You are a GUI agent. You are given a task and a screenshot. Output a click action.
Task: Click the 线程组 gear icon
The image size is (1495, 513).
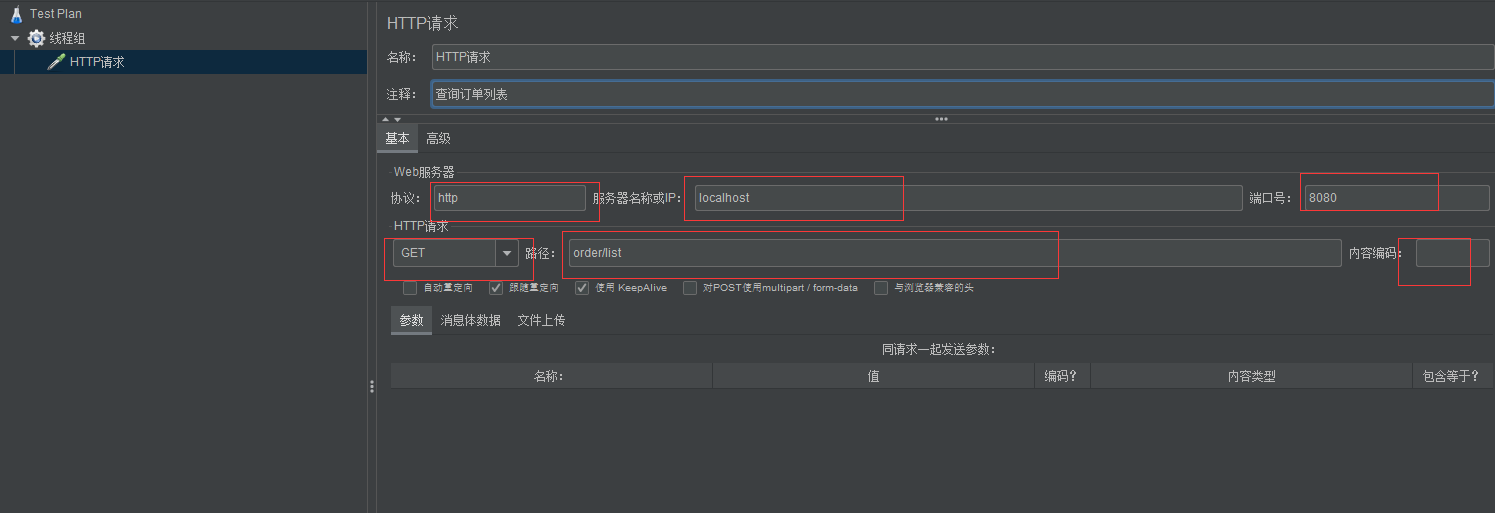click(37, 38)
